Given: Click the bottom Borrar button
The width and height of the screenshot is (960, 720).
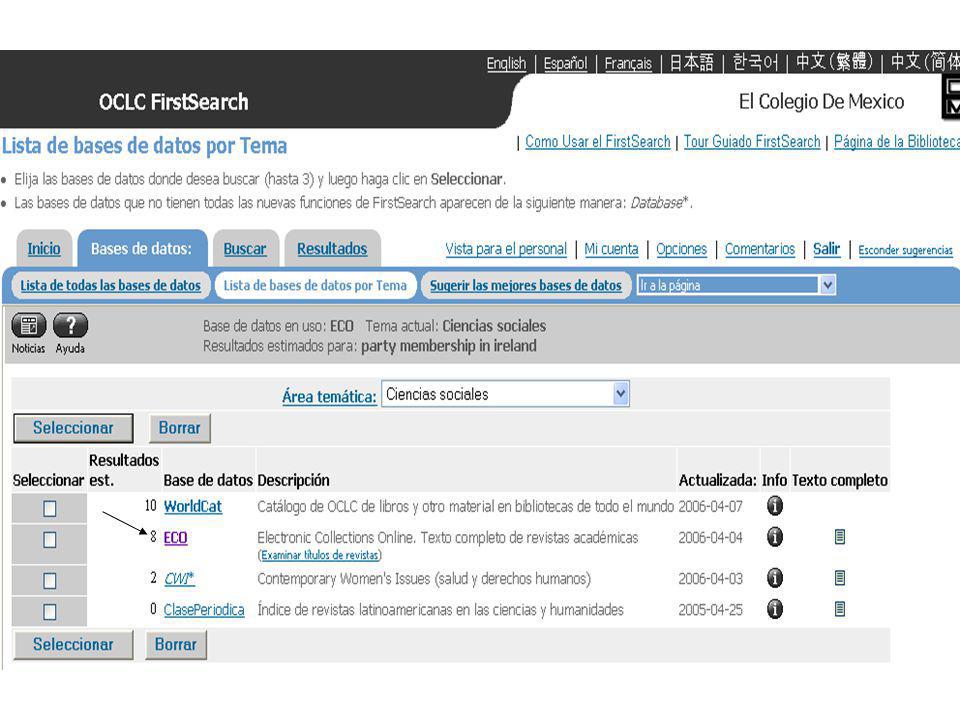Looking at the screenshot, I should tap(176, 645).
